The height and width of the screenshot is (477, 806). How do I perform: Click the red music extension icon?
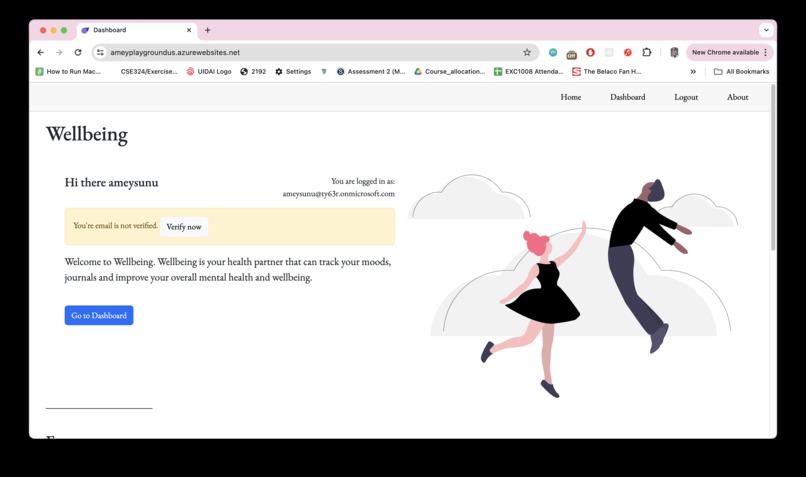pyautogui.click(x=628, y=52)
